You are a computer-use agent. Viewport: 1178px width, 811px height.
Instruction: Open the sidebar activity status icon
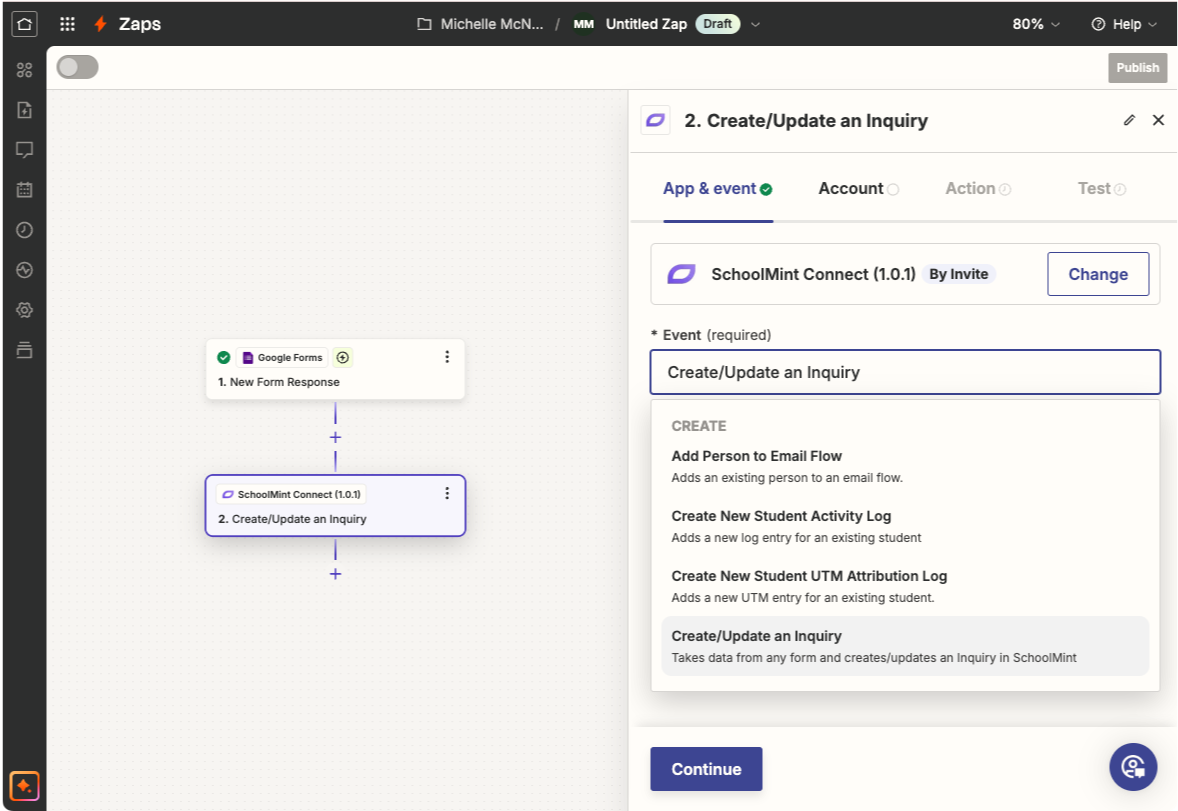pyautogui.click(x=24, y=270)
